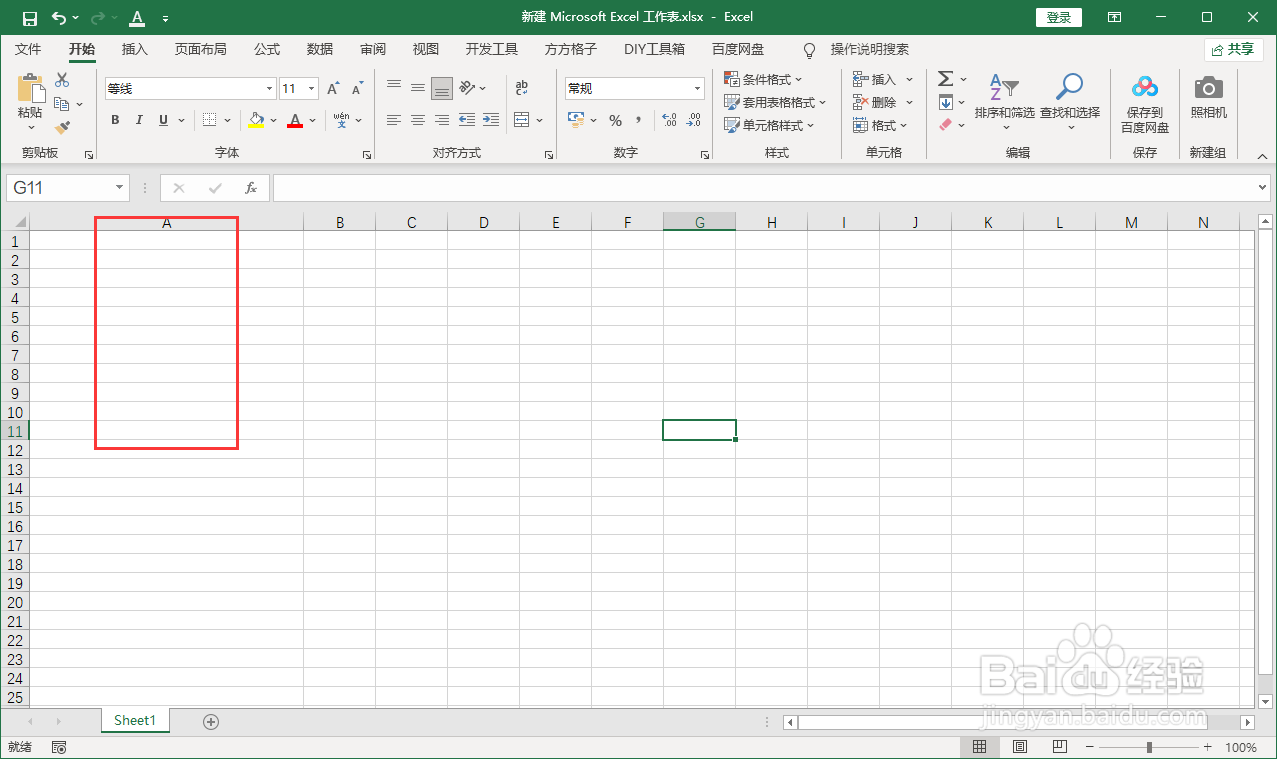The height and width of the screenshot is (759, 1277).
Task: Click the zoom slider handle in status bar
Action: click(x=1149, y=747)
